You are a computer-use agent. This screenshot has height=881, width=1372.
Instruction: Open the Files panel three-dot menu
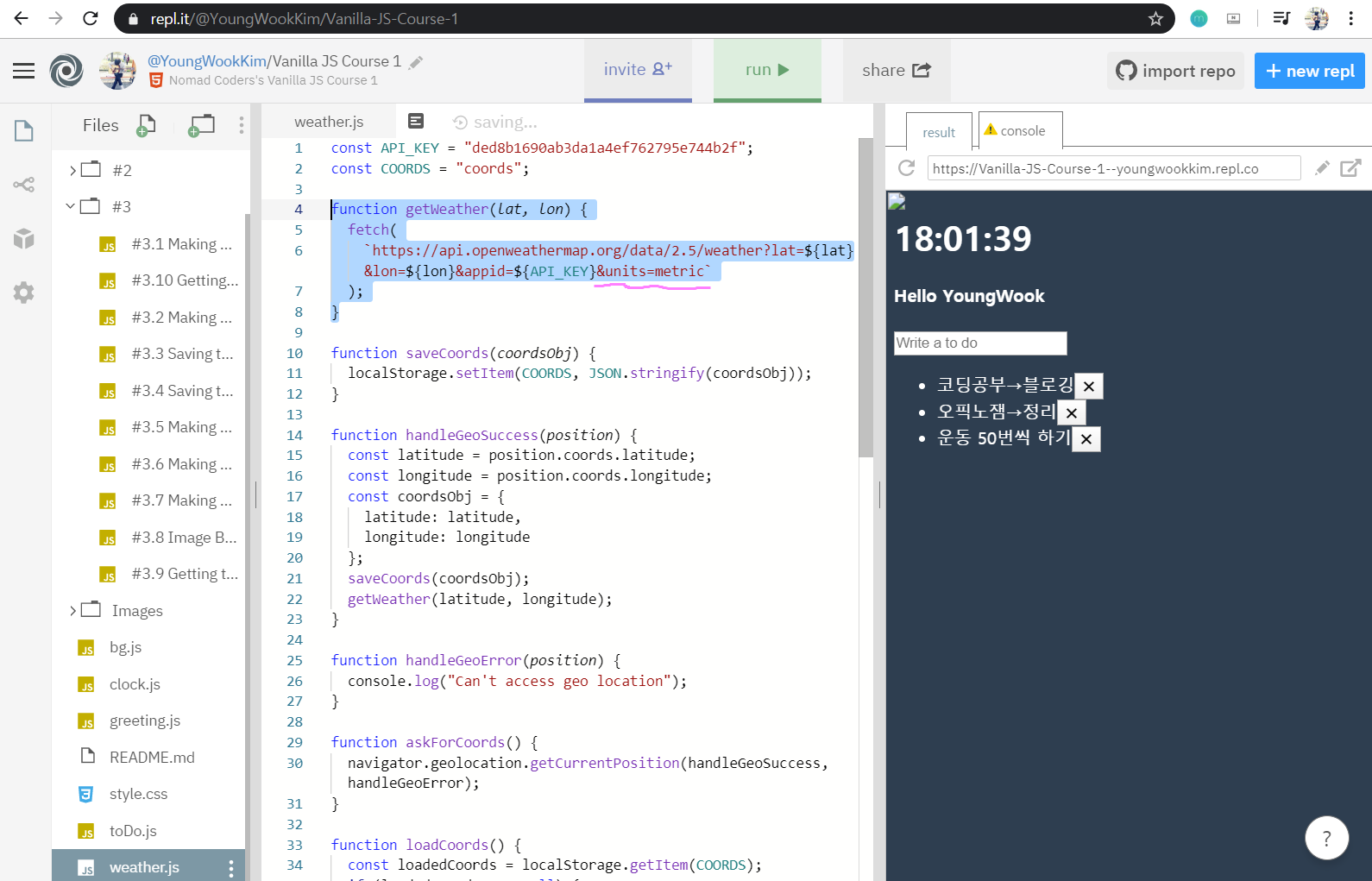click(x=242, y=125)
